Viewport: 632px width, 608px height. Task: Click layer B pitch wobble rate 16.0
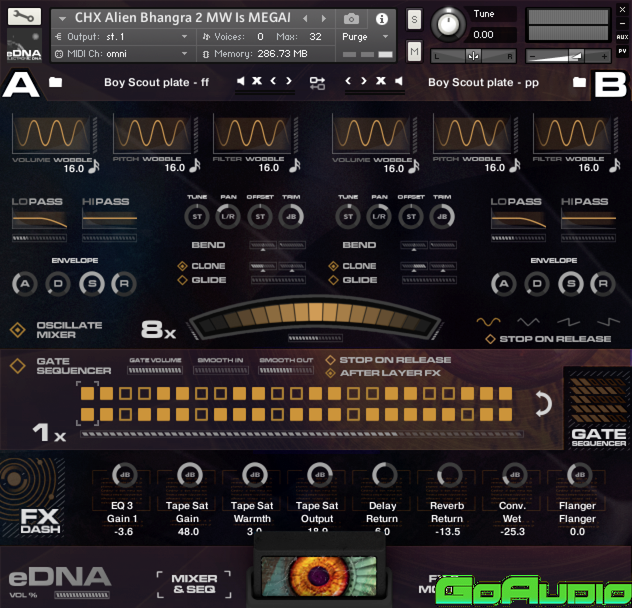pyautogui.click(x=495, y=168)
